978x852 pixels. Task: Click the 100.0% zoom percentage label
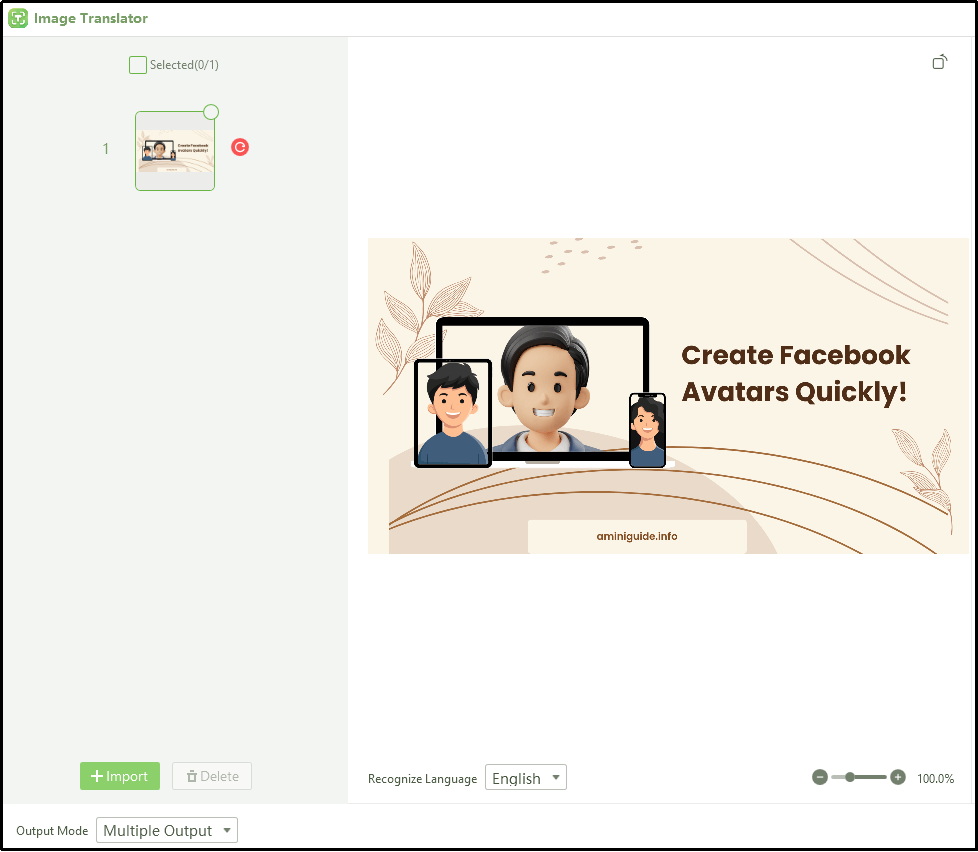935,778
